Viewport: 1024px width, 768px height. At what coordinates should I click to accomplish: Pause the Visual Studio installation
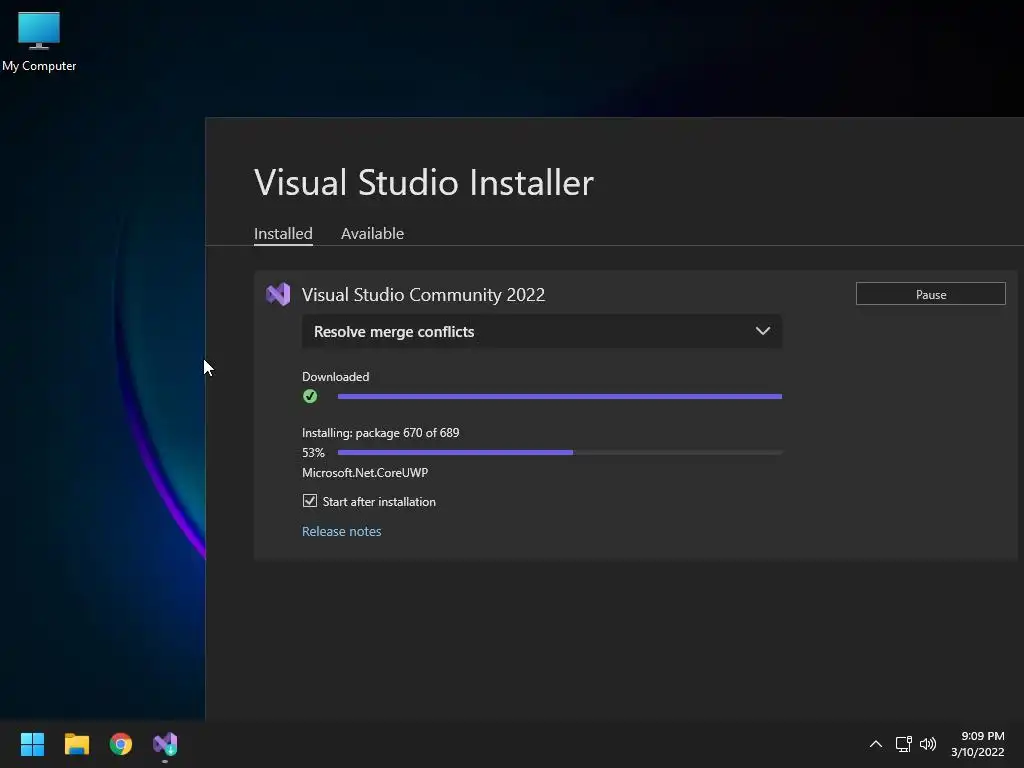[930, 294]
